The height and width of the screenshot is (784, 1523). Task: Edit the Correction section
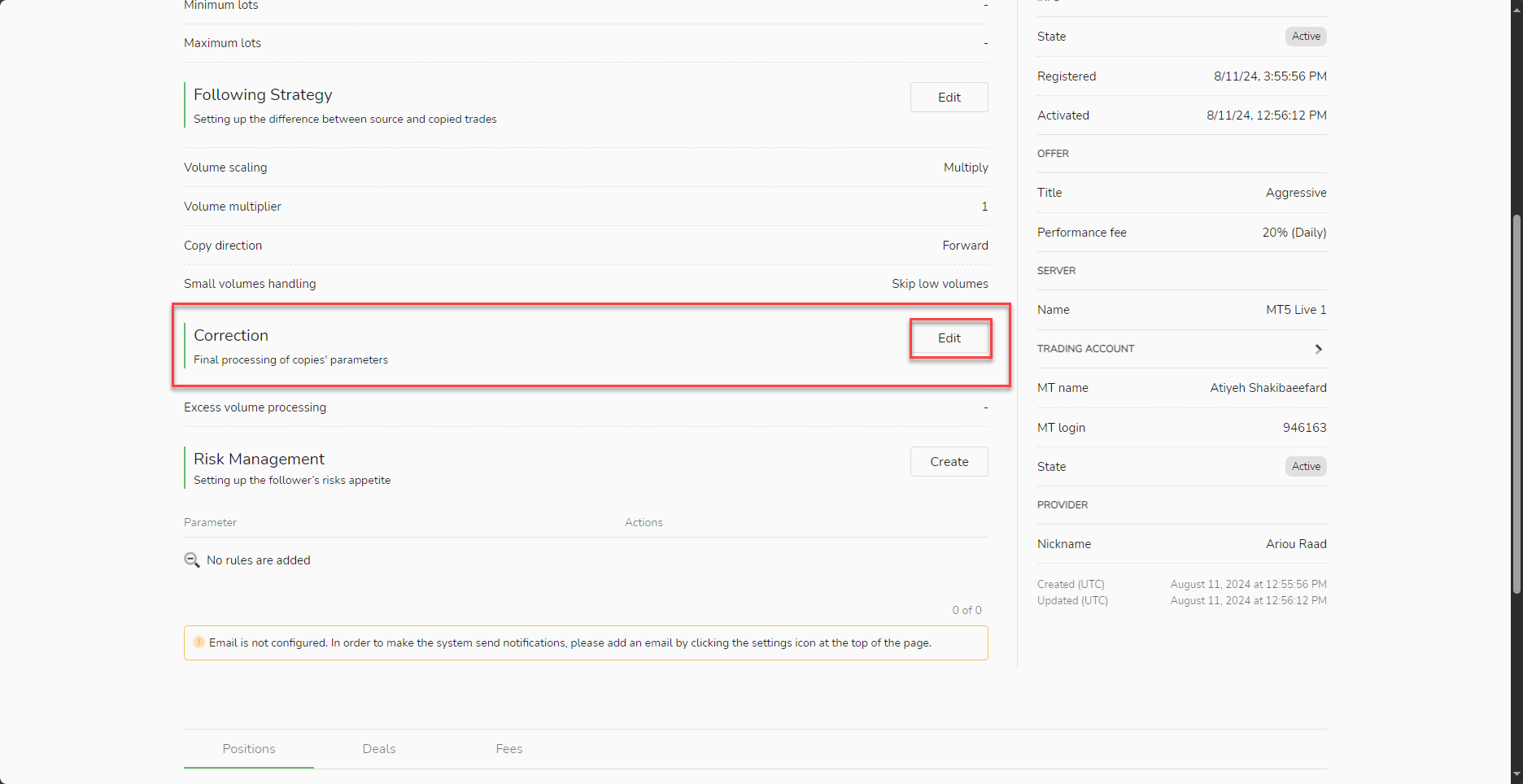[949, 338]
